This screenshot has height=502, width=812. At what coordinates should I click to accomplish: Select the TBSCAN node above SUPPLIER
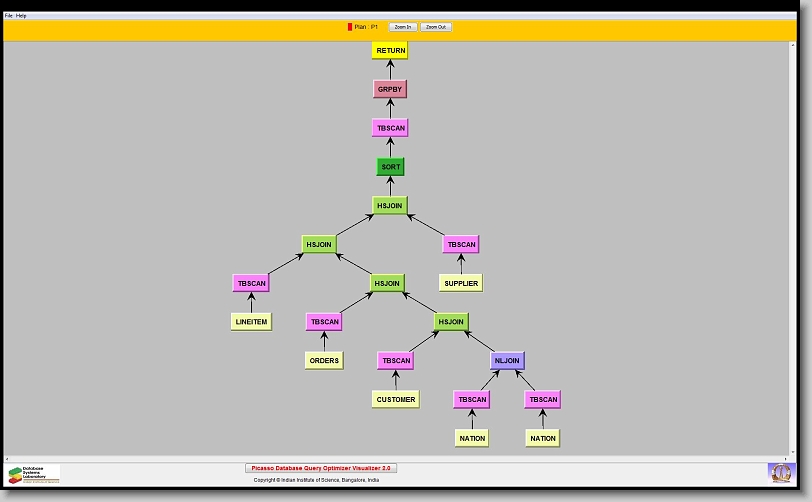pyautogui.click(x=461, y=244)
